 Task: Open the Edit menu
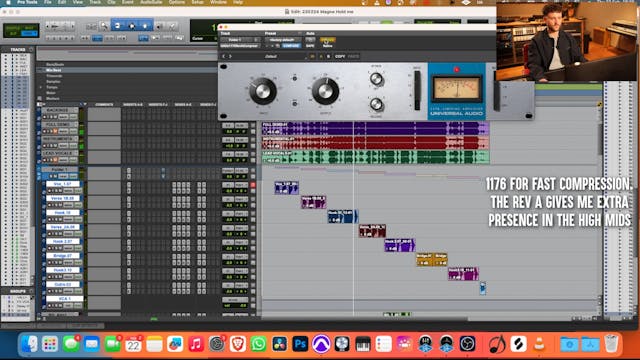[x=62, y=2]
